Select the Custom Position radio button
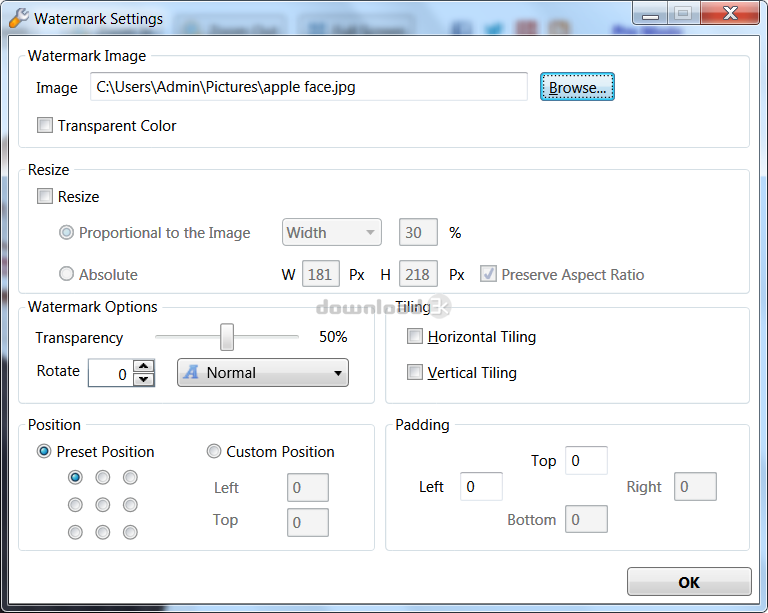Screen dimensions: 768x613 [x=214, y=452]
